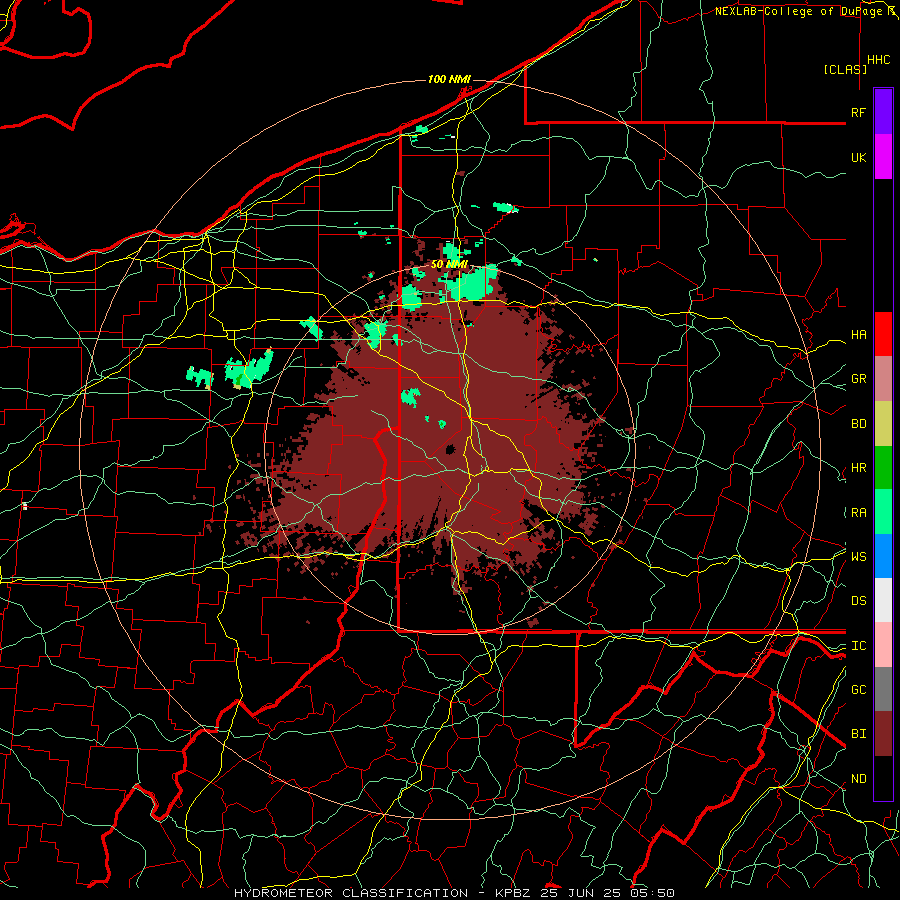
Task: Click the [CLAS] units label
Action: (845, 69)
